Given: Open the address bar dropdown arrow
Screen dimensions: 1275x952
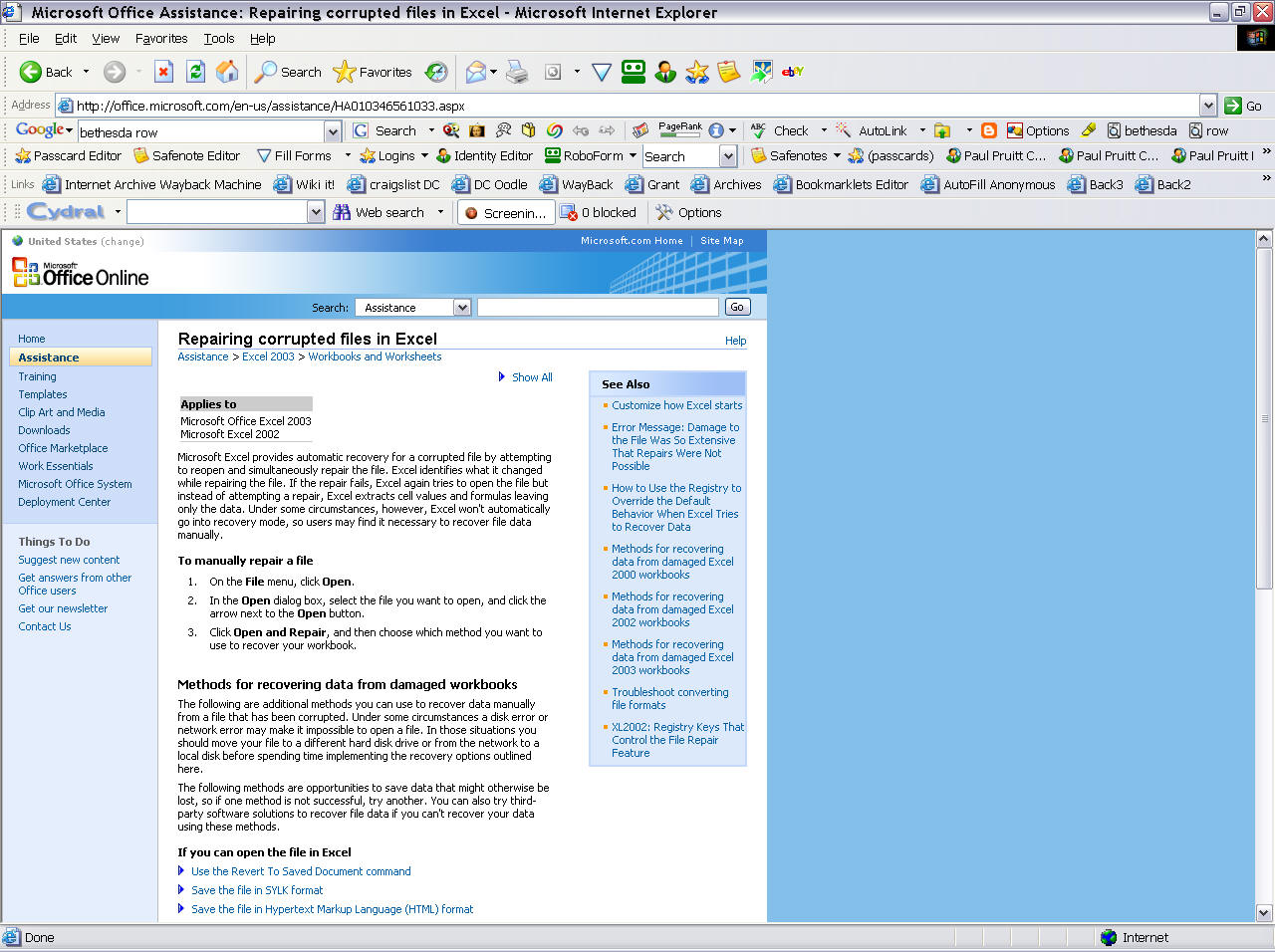Looking at the screenshot, I should tap(1208, 106).
